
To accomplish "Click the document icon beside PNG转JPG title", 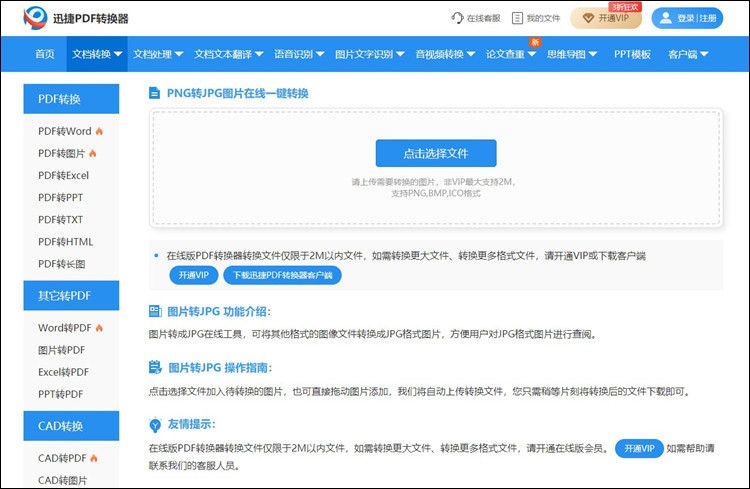I will (154, 93).
